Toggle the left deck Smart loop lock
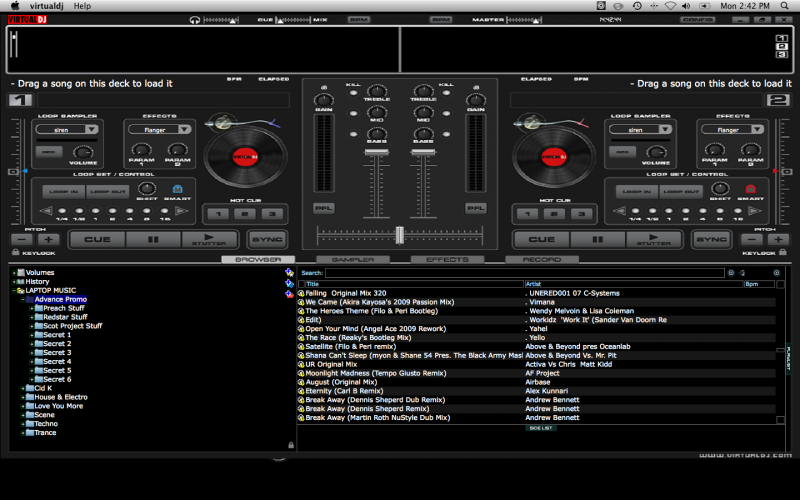800x500 pixels. point(177,188)
